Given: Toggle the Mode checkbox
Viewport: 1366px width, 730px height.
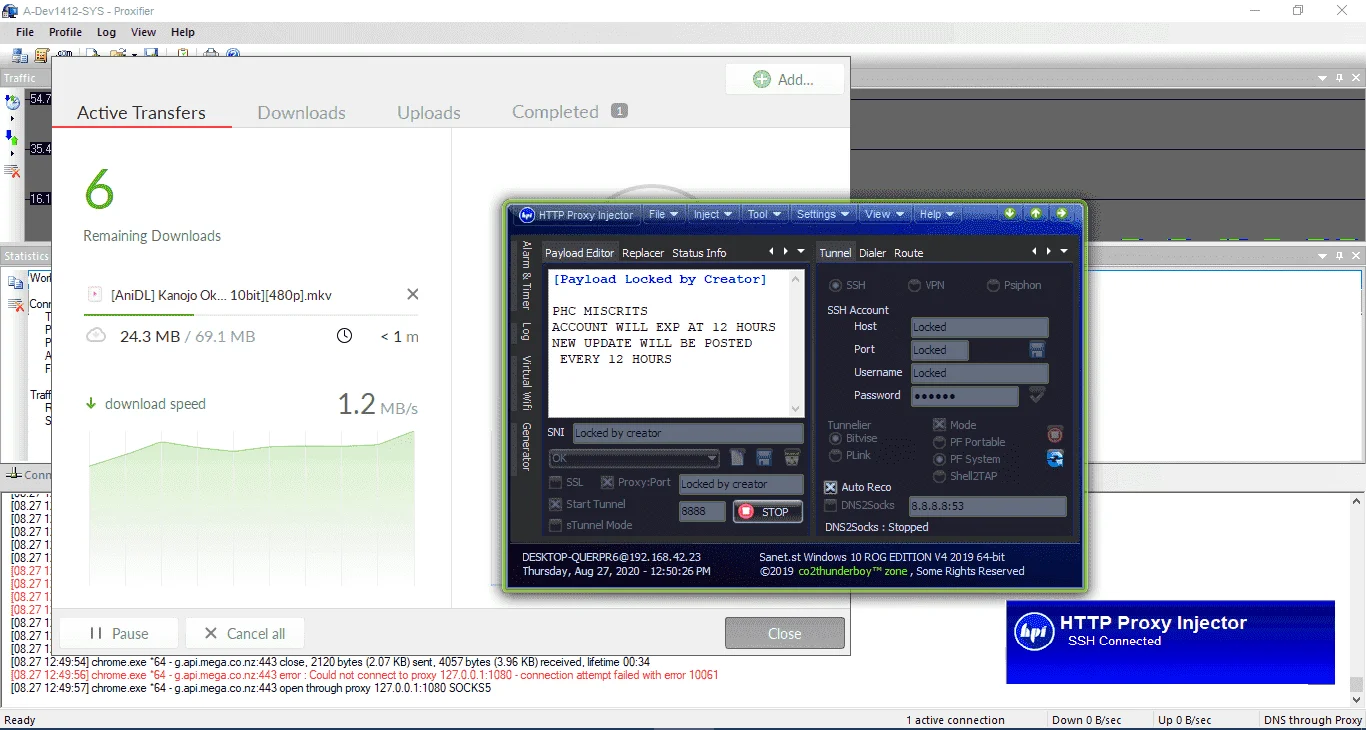Looking at the screenshot, I should (x=939, y=425).
